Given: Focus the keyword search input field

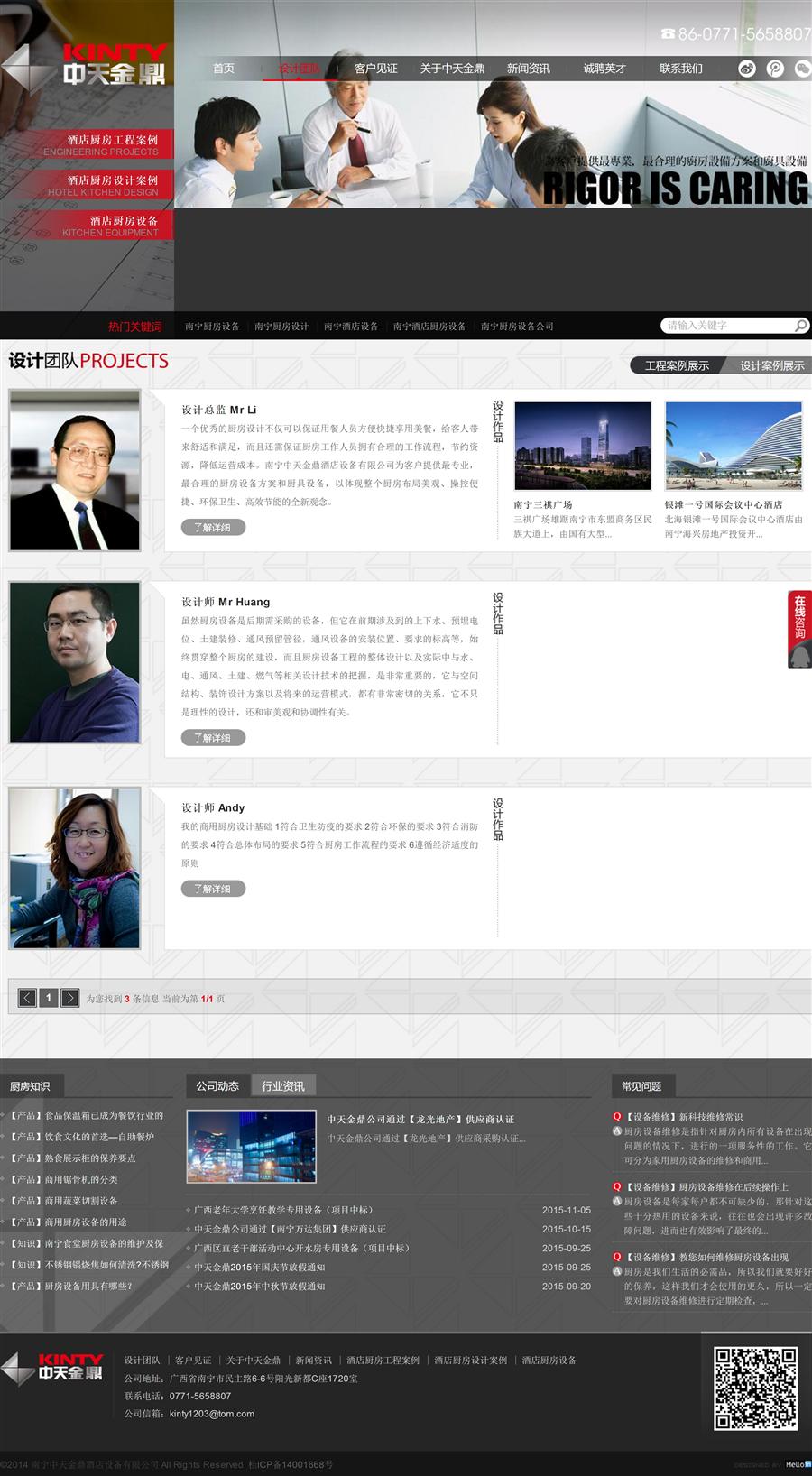Looking at the screenshot, I should click(x=727, y=326).
